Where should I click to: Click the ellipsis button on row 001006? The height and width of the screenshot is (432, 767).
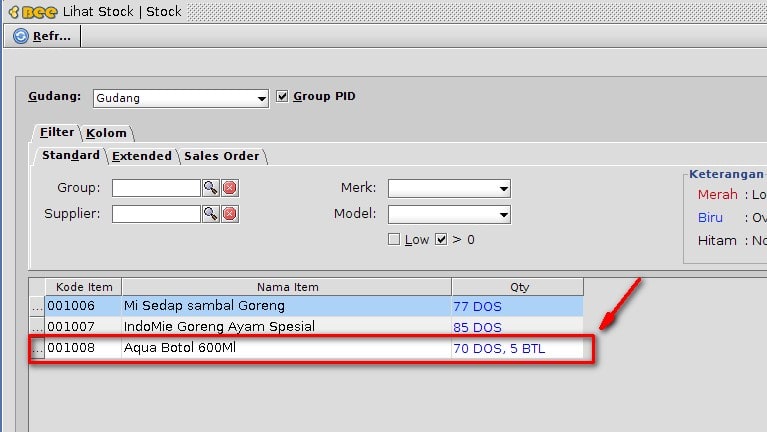pyautogui.click(x=37, y=306)
